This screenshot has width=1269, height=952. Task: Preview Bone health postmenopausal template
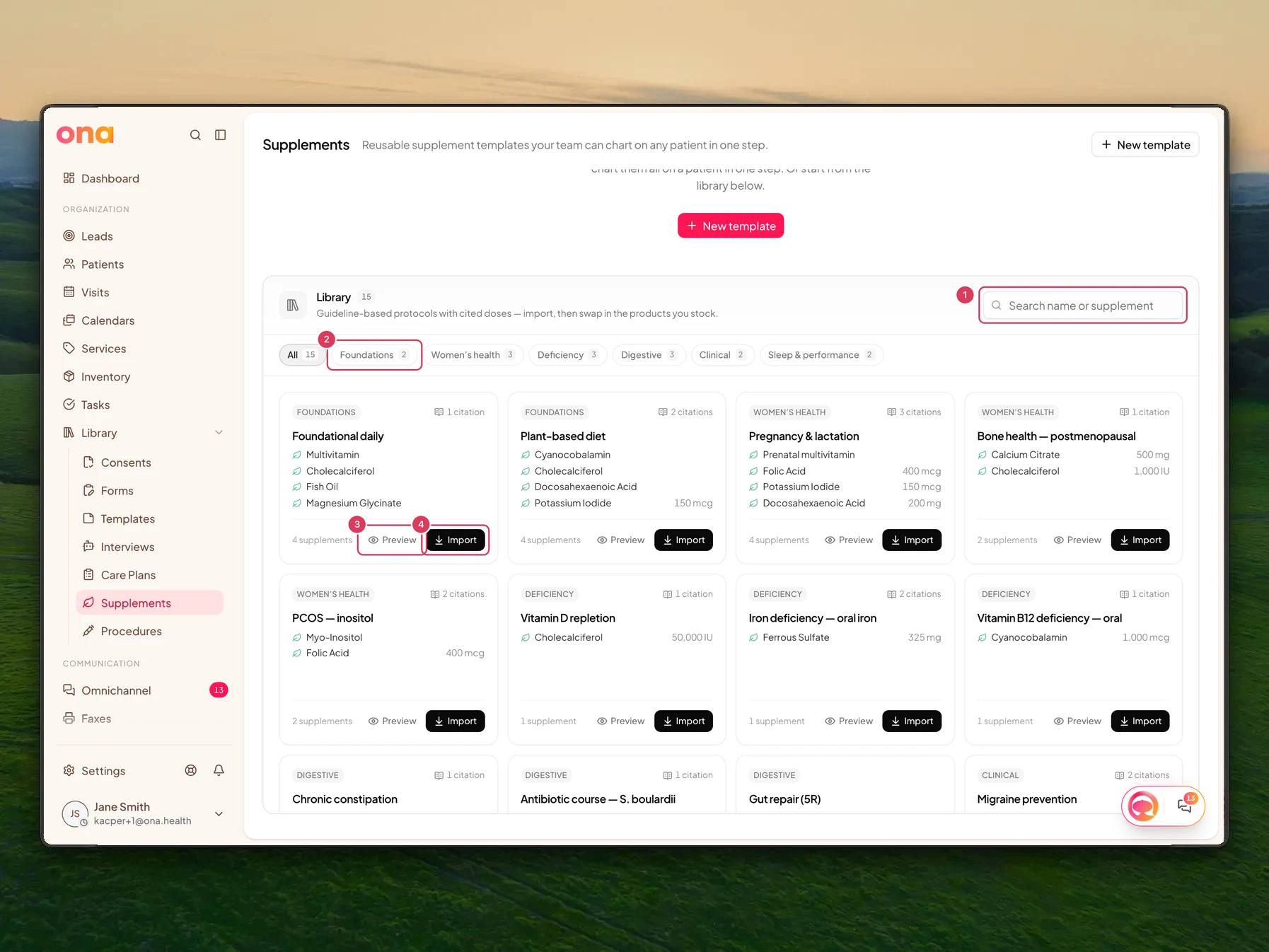(1077, 540)
